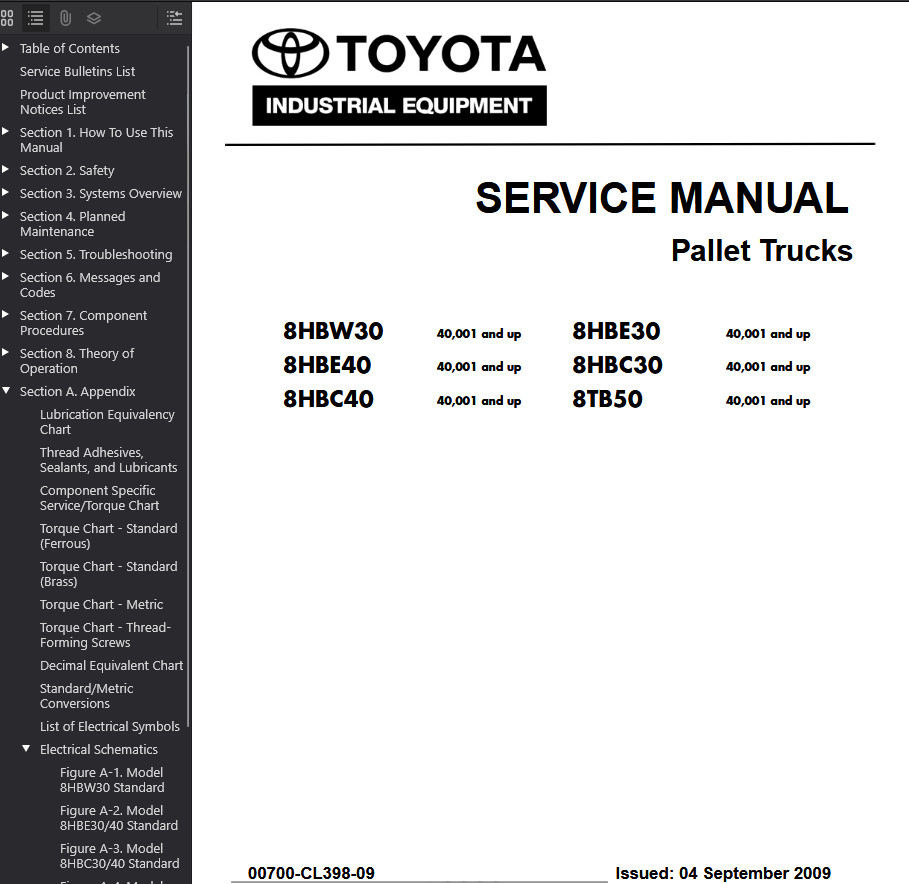The height and width of the screenshot is (884, 909).
Task: Expand Section 3. Systems Overview arrow
Action: (5, 192)
